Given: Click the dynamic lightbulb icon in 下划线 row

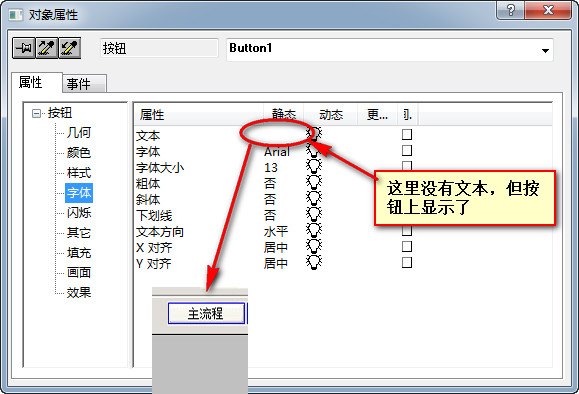Looking at the screenshot, I should click(314, 214).
